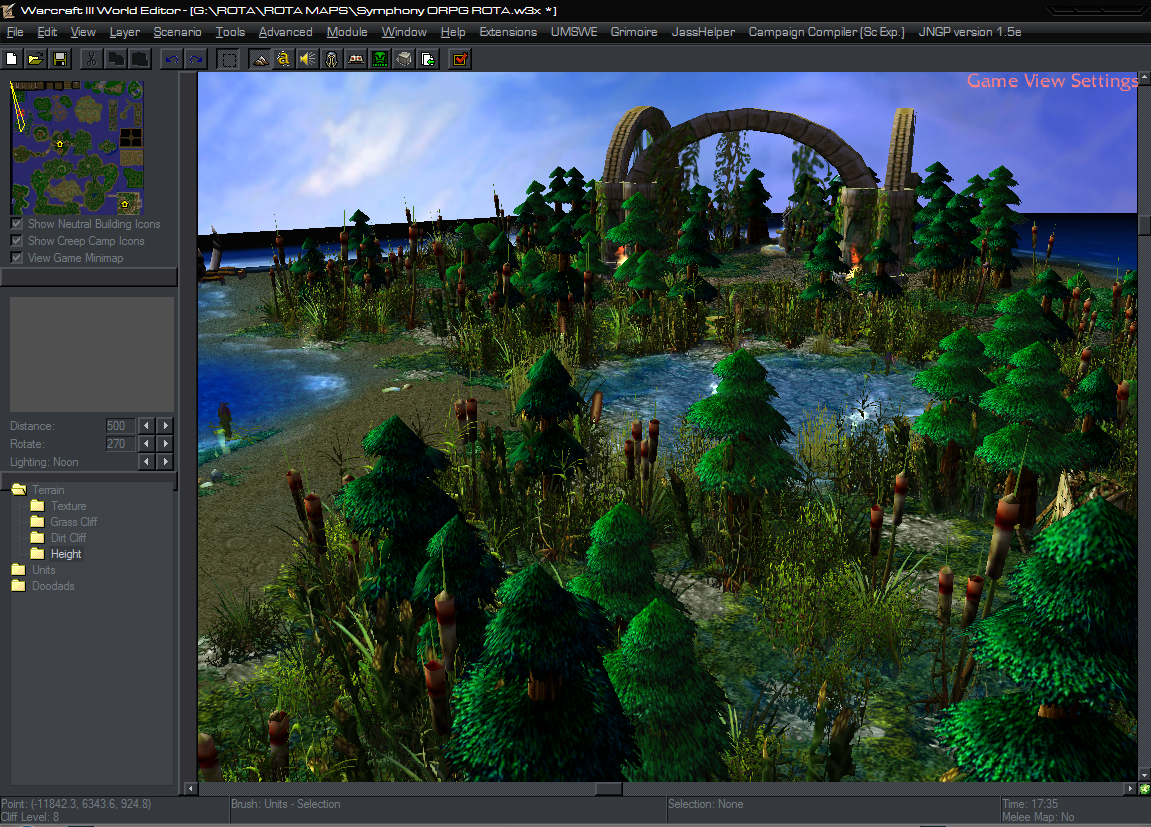This screenshot has height=827, width=1151.
Task: Click the viewport's scroll-down arrow
Action: tap(1144, 775)
